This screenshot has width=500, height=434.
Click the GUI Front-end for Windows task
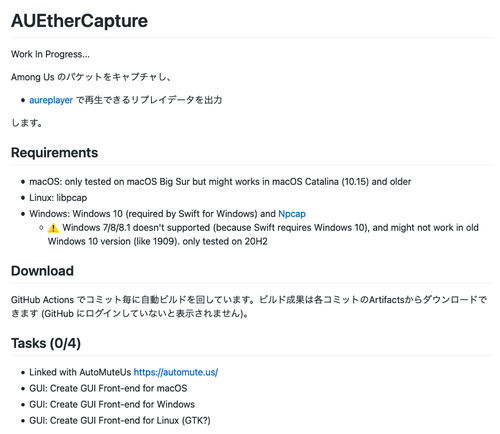[x=112, y=404]
